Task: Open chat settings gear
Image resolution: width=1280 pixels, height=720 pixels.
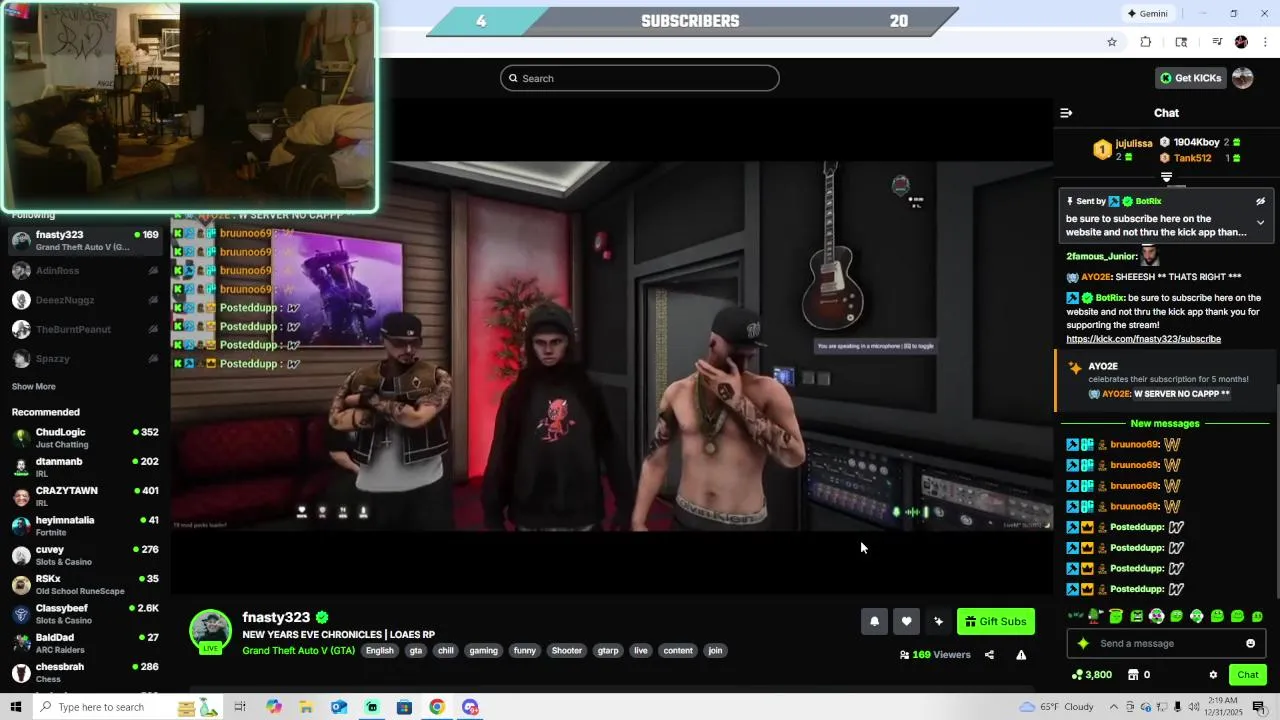Action: click(1213, 675)
